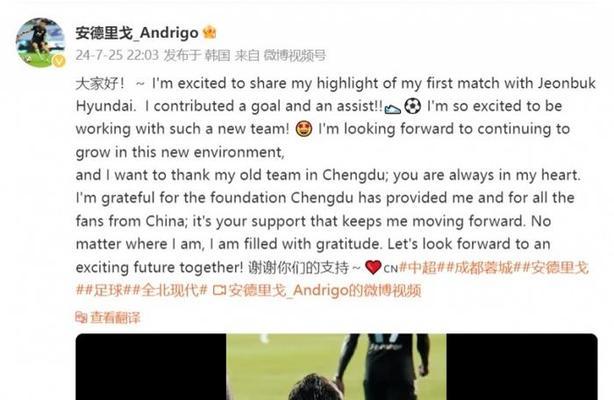
Task: Click the soccer ball emoji in post
Action: point(412,106)
